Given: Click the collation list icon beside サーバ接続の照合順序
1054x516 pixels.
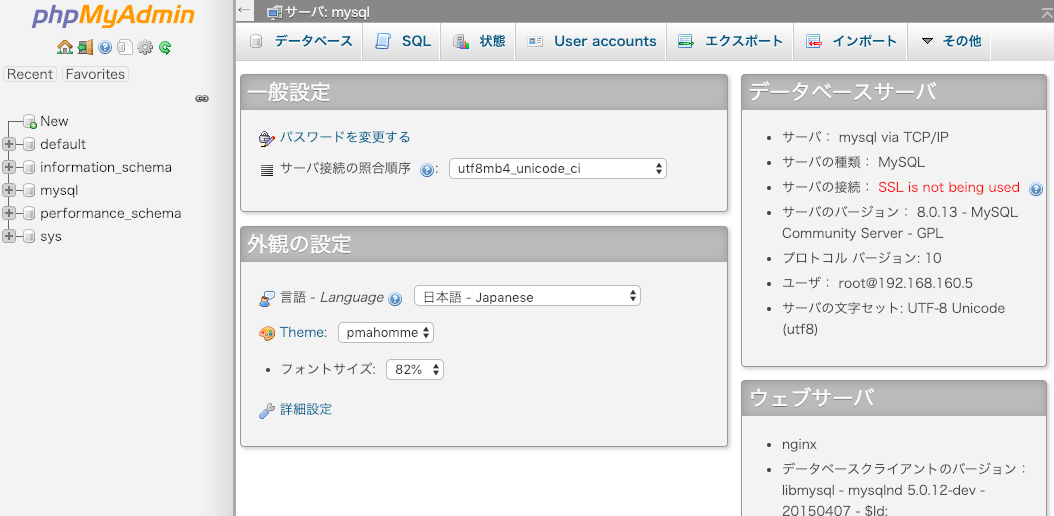Looking at the screenshot, I should click(267, 170).
